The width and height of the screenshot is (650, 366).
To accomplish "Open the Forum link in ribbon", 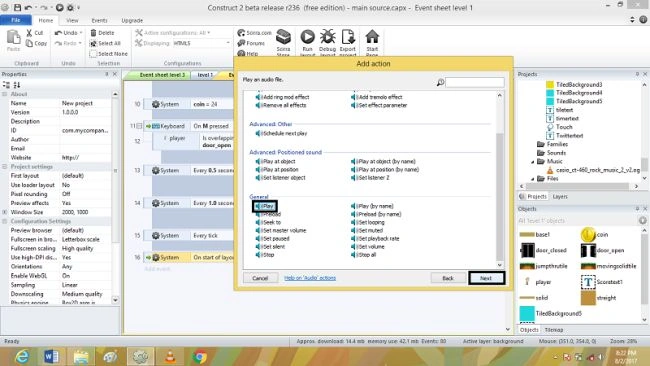I will pos(251,43).
